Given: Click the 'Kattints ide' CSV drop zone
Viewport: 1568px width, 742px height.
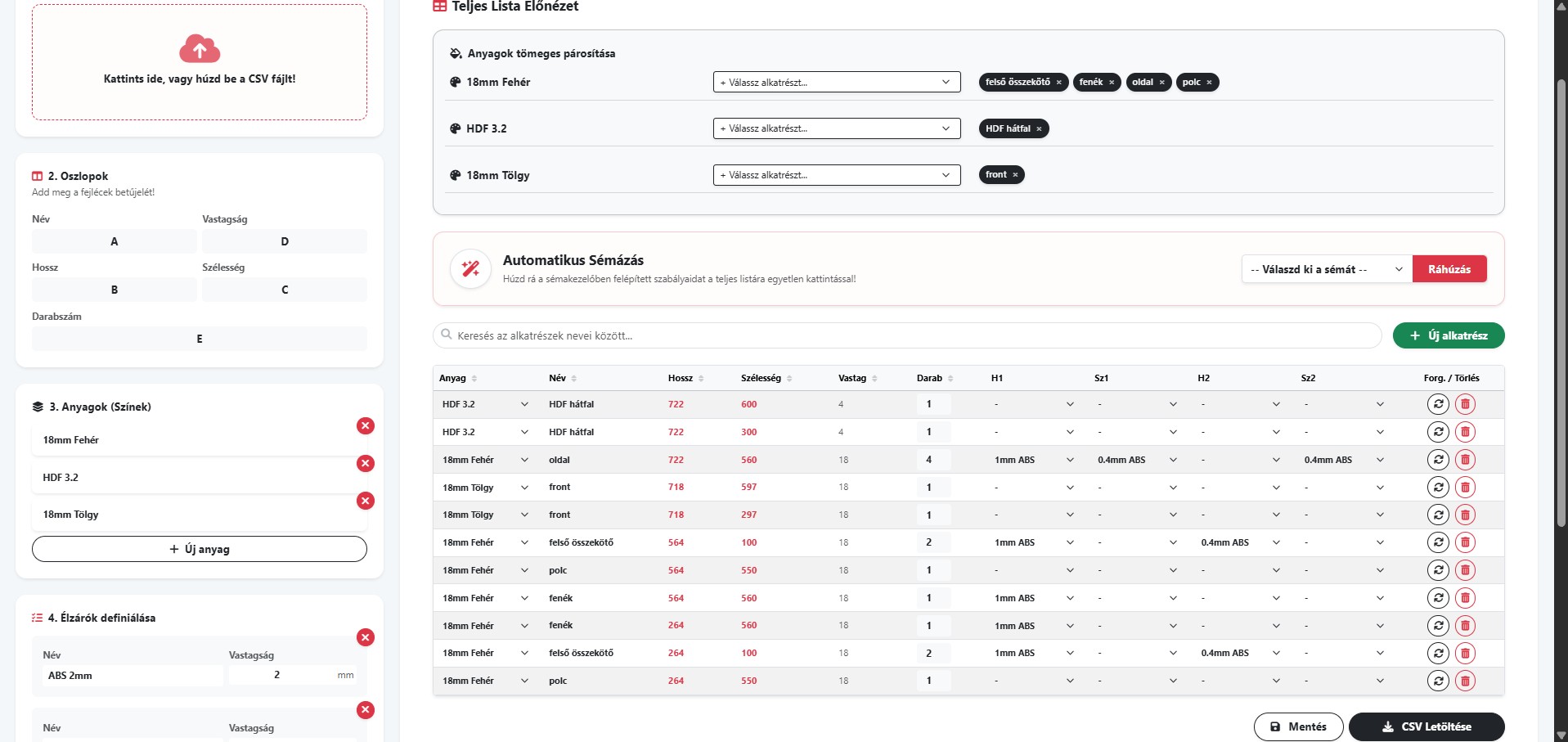Looking at the screenshot, I should (200, 62).
